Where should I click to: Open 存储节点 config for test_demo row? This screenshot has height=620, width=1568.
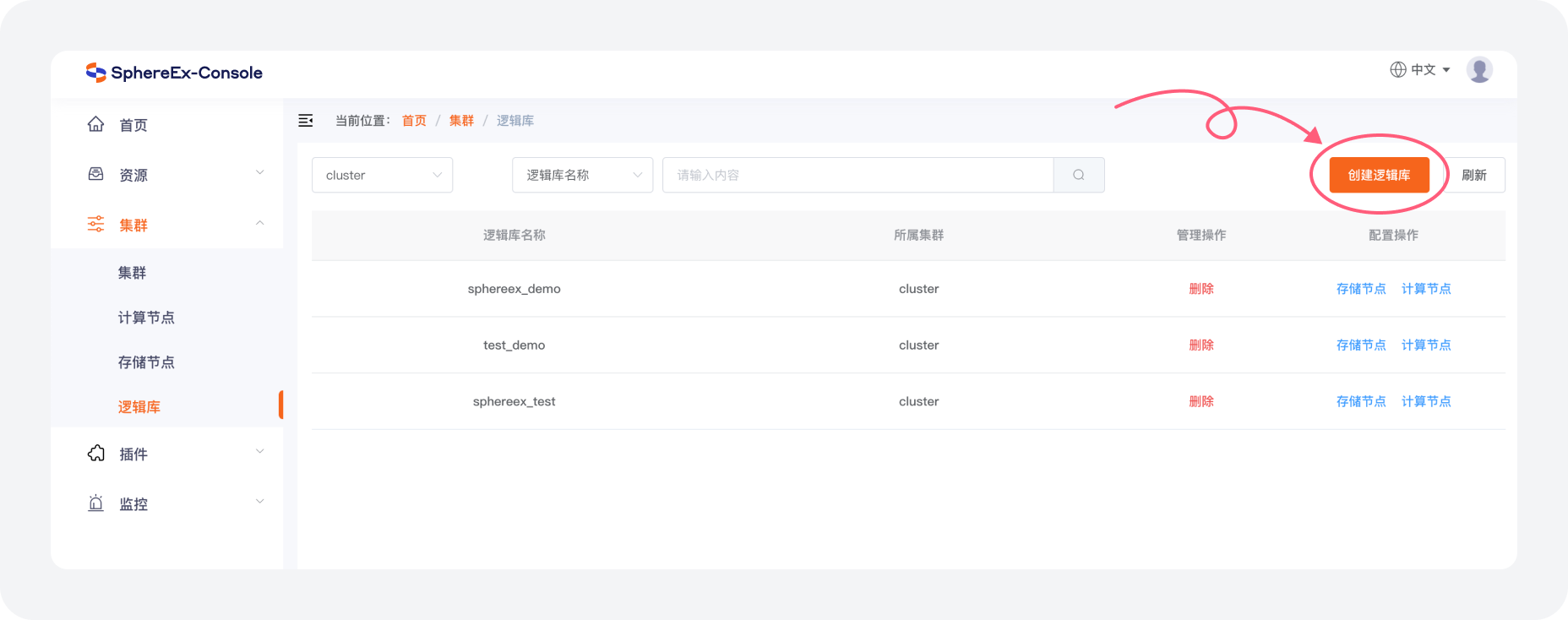click(1360, 345)
